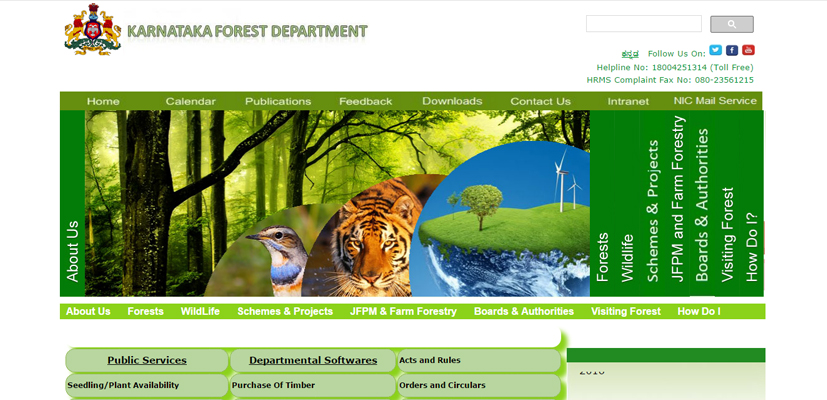827x400 pixels.
Task: Open About Us in light green bar
Action: pos(88,311)
